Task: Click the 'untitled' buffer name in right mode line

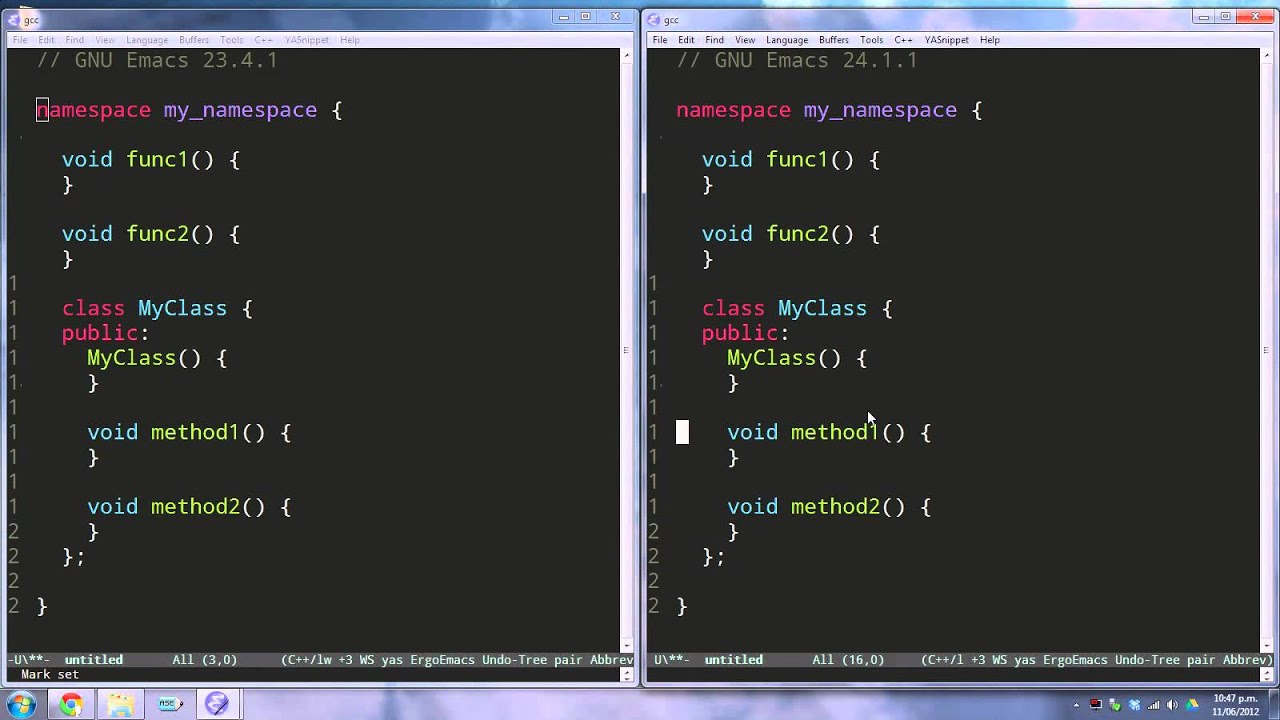Action: (733, 660)
